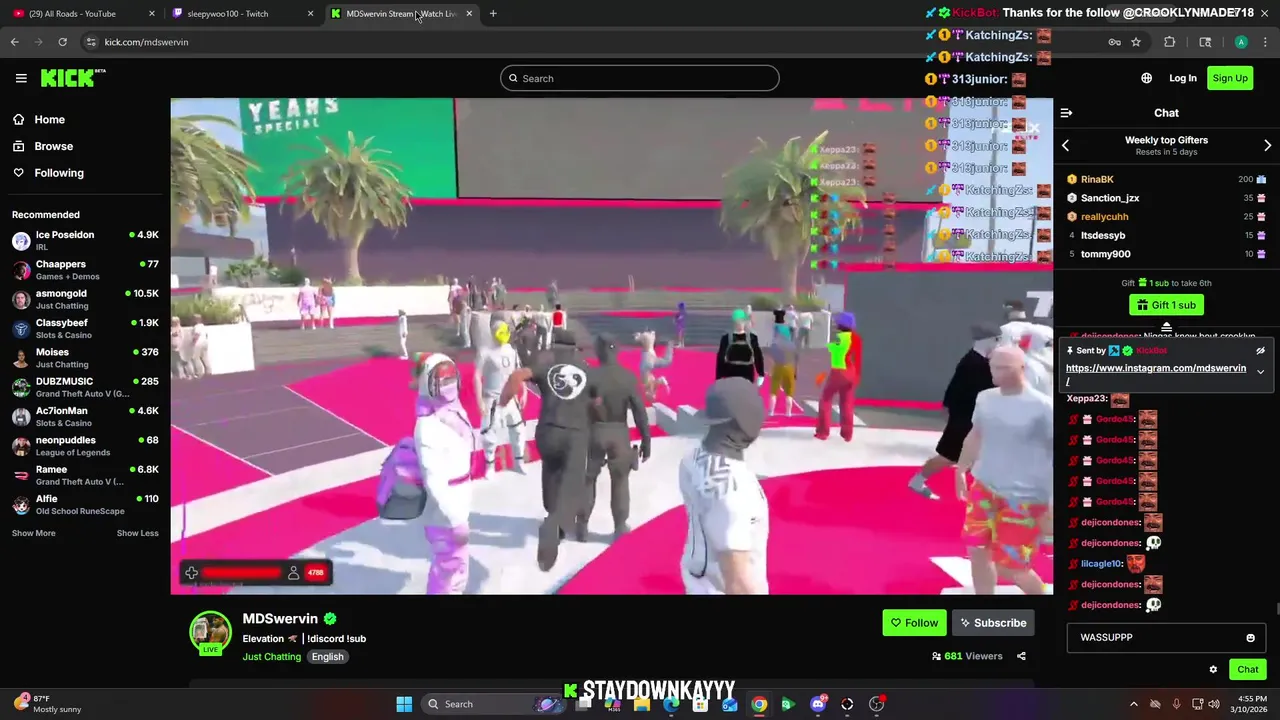Open Alfie Old School RuneScape channel
The image size is (1280, 720).
pyautogui.click(x=85, y=505)
